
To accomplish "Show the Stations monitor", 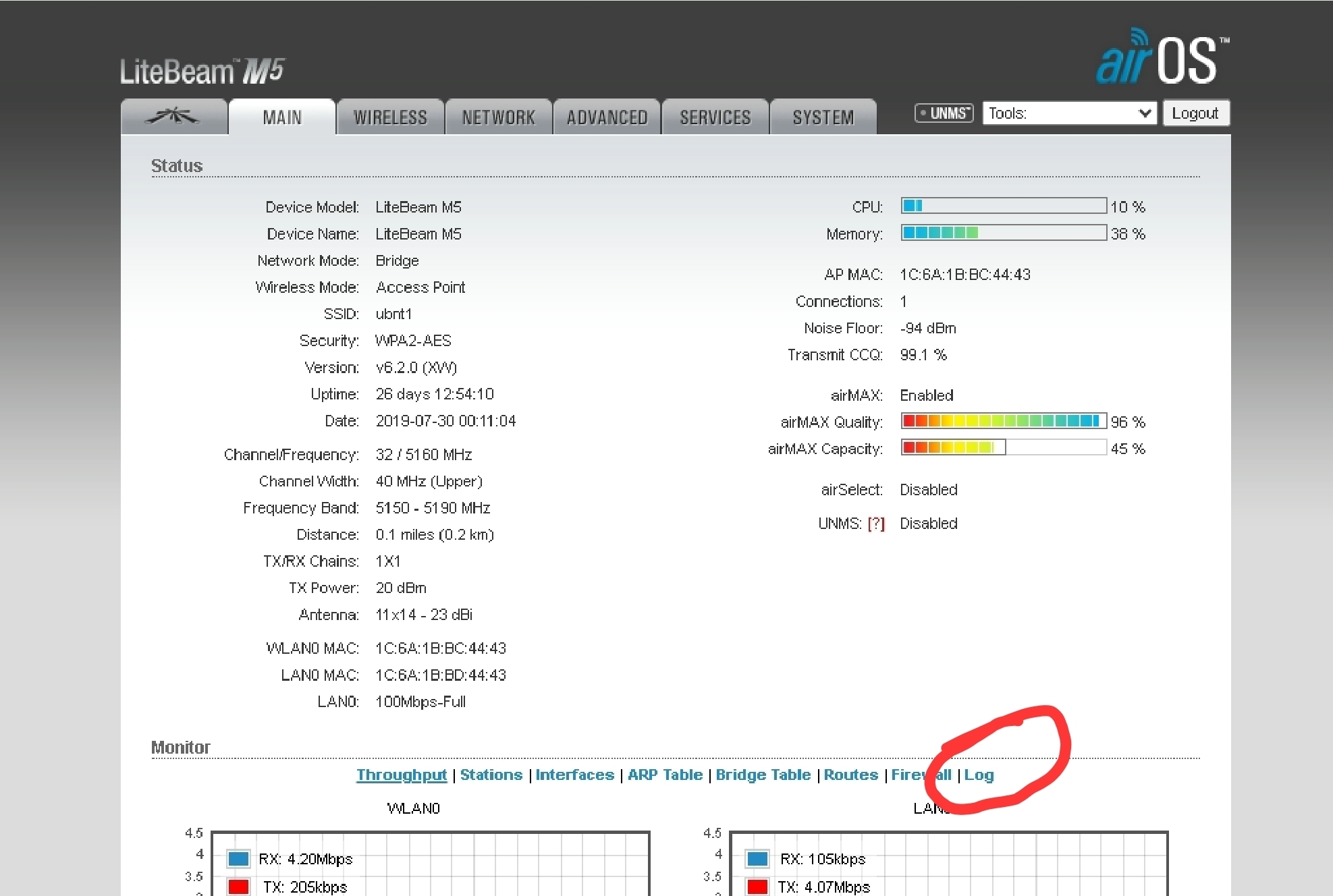I will pos(491,775).
